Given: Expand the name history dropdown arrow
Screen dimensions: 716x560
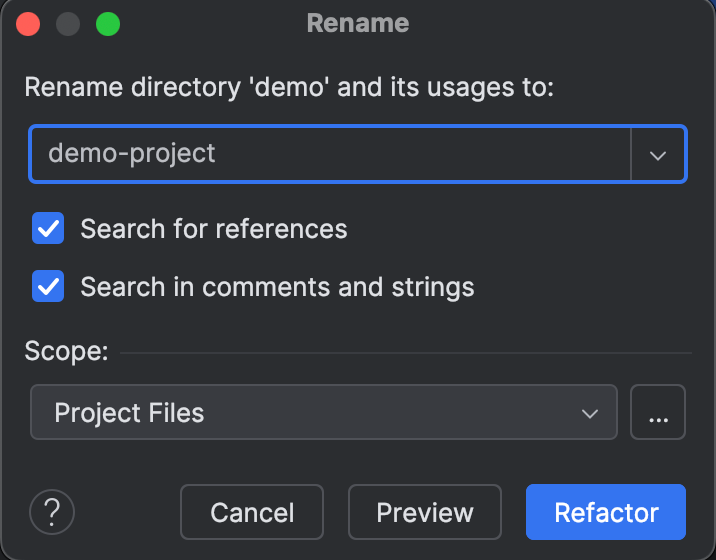Looking at the screenshot, I should point(658,154).
